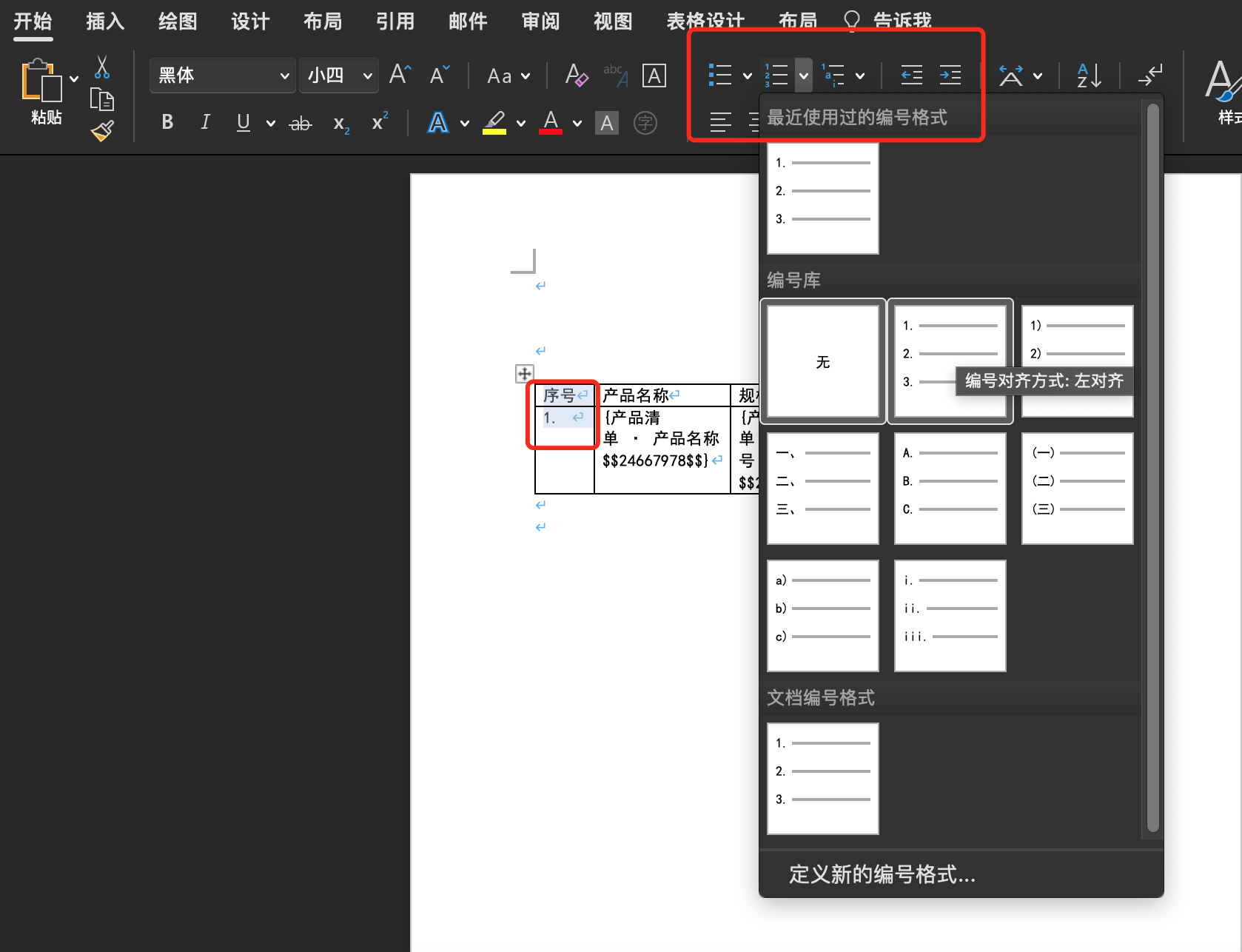Switch to the 设计 tab
The image size is (1242, 952).
coord(250,21)
